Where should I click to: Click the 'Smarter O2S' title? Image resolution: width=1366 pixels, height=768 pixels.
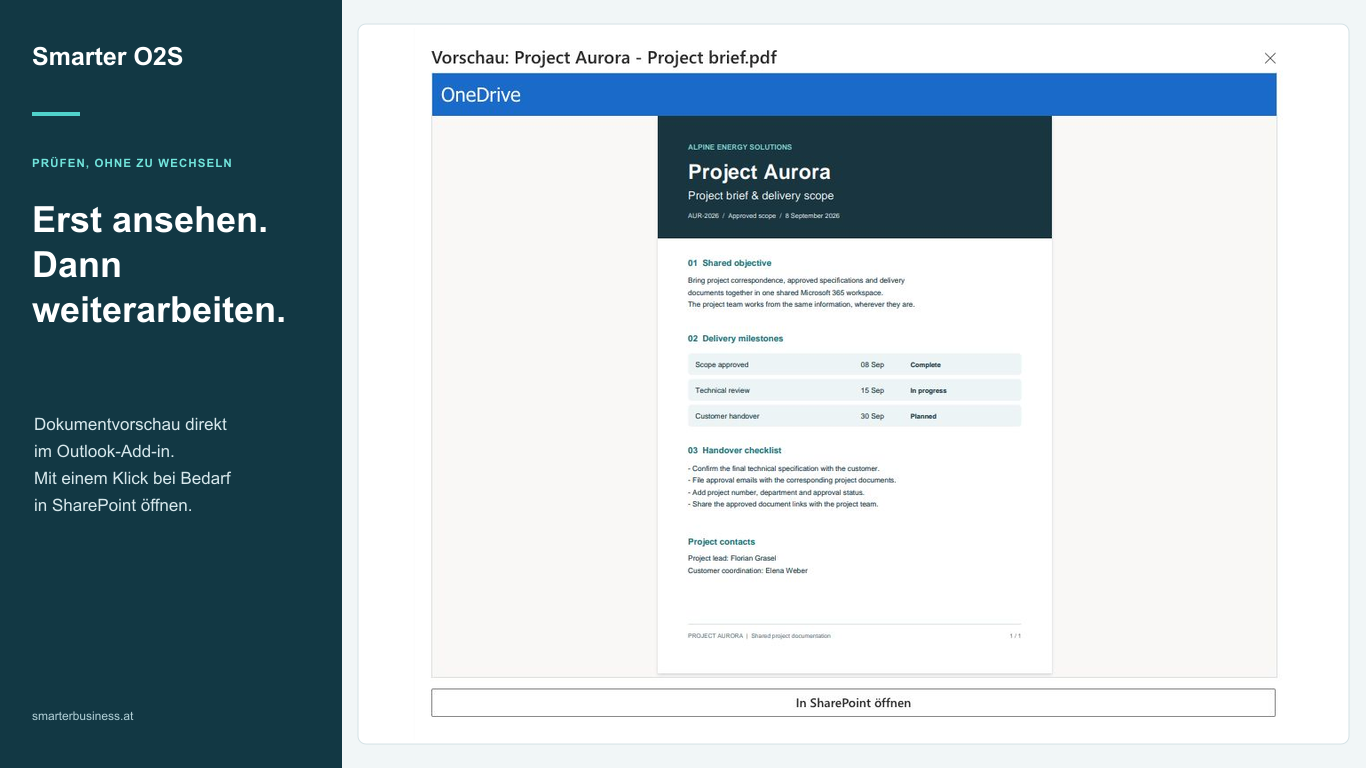click(x=107, y=57)
